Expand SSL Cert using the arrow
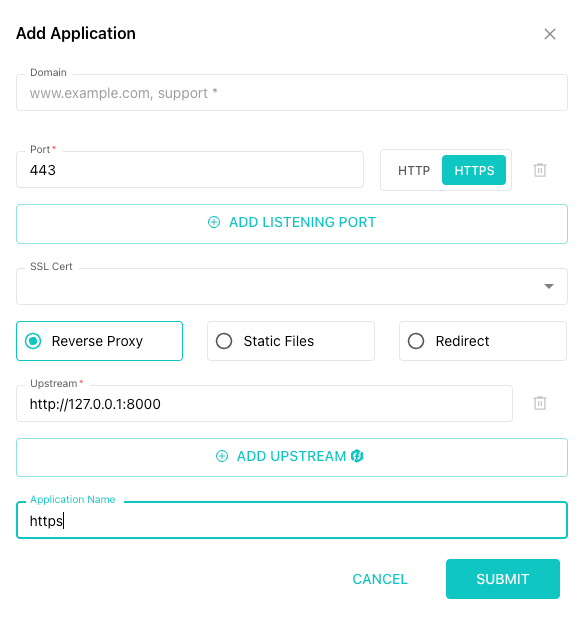 (x=548, y=286)
